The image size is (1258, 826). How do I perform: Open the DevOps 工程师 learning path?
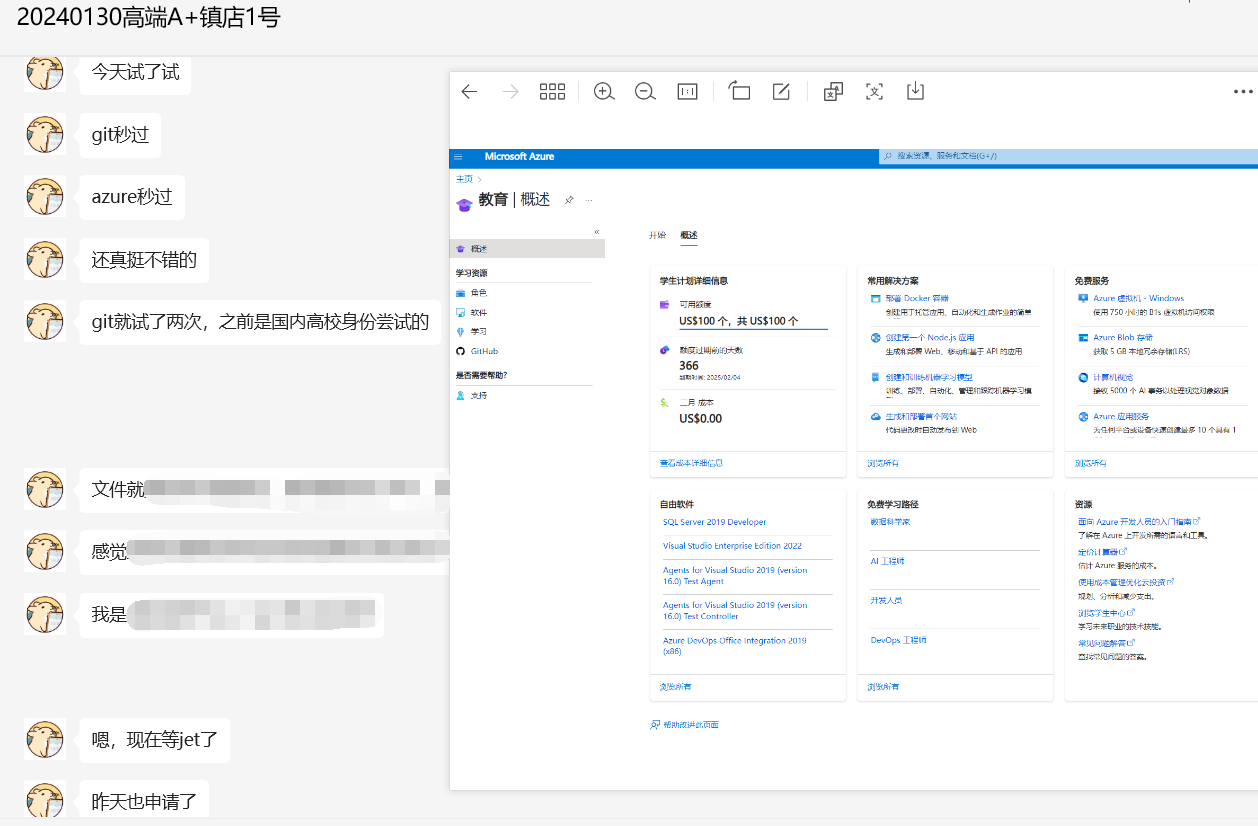(x=899, y=639)
